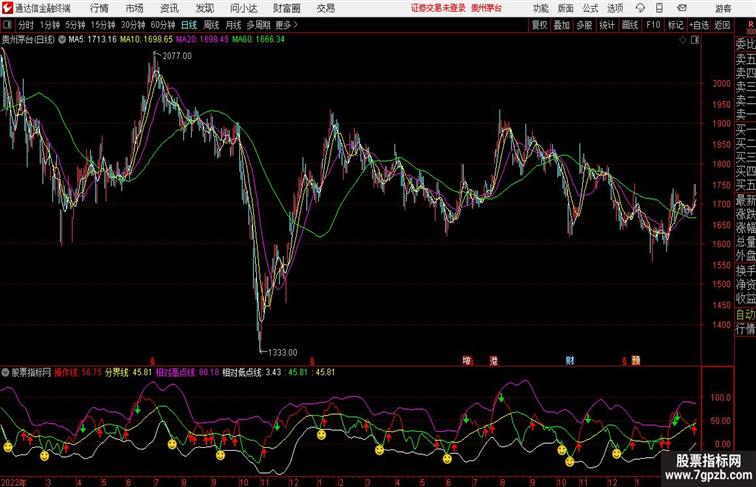The width and height of the screenshot is (756, 487).
Task: Open the 版面 menu
Action: [566, 8]
